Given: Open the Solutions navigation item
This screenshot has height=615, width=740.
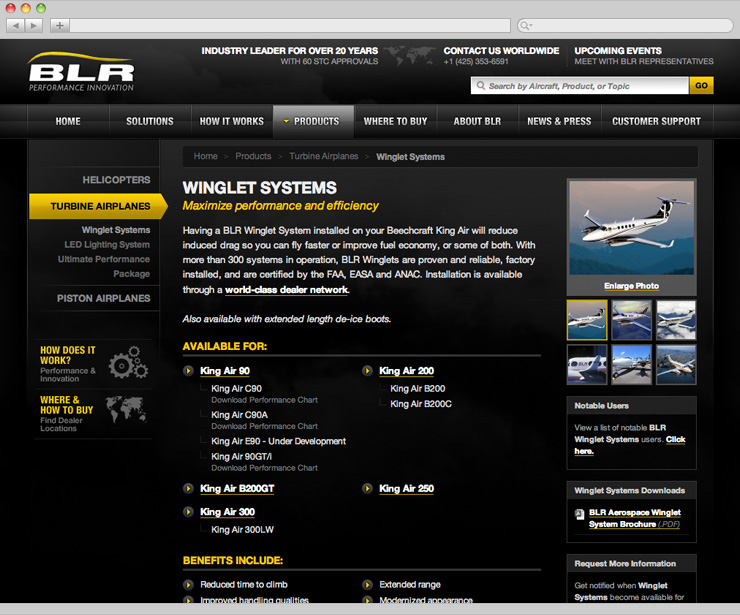Looking at the screenshot, I should tap(150, 121).
